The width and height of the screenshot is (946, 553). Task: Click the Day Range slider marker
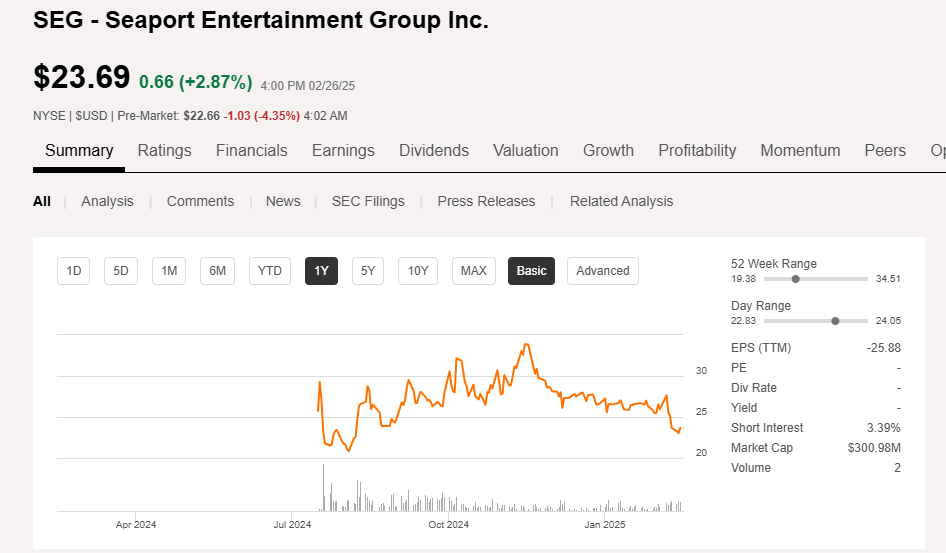(x=835, y=321)
